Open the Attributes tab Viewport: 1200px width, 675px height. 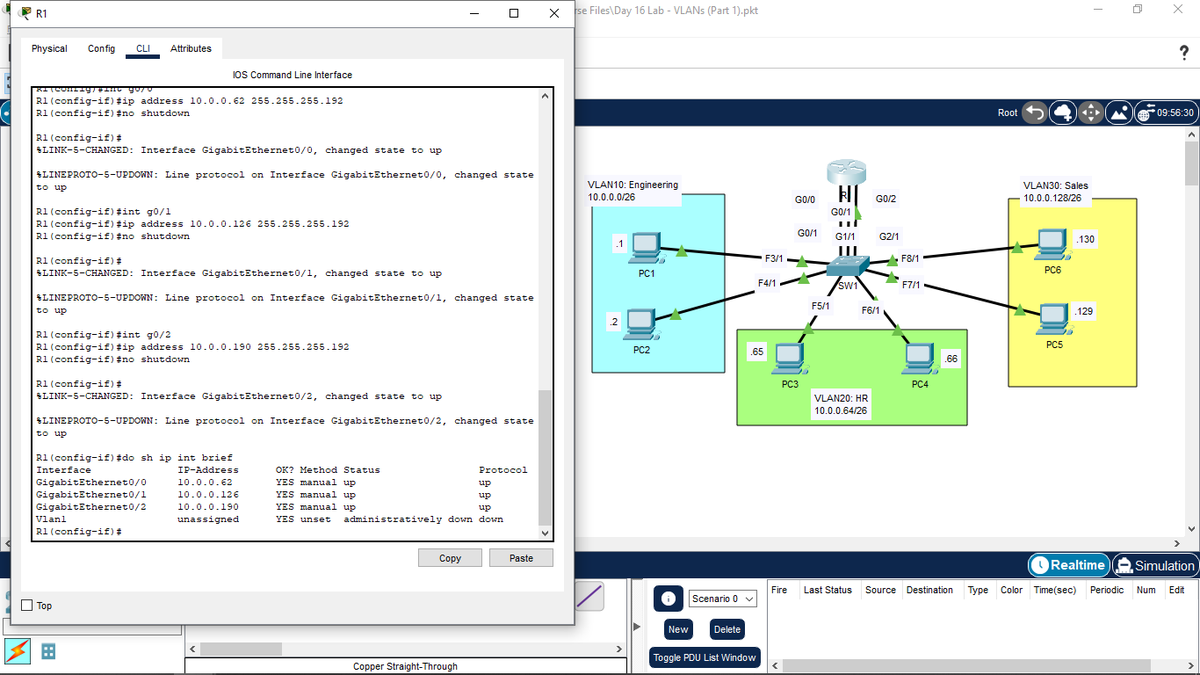(x=191, y=48)
